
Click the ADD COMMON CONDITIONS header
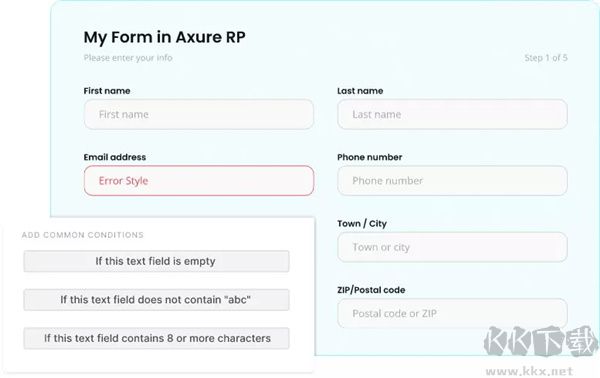pos(83,235)
